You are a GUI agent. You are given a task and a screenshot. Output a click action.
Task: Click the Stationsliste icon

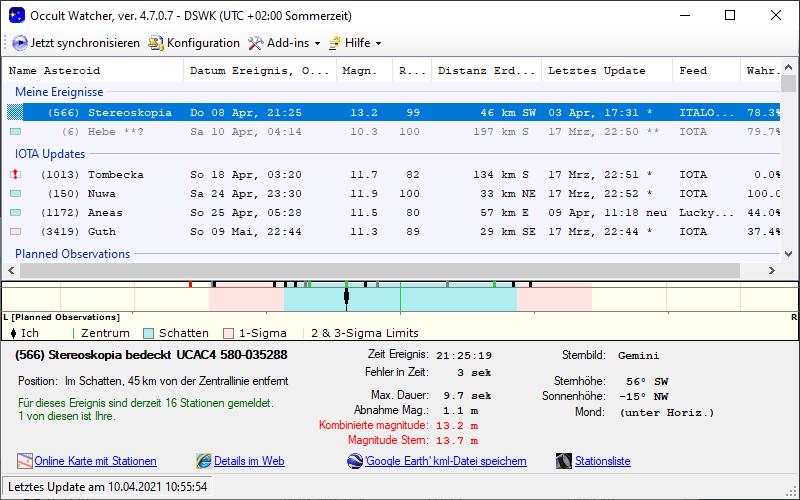pyautogui.click(x=564, y=461)
